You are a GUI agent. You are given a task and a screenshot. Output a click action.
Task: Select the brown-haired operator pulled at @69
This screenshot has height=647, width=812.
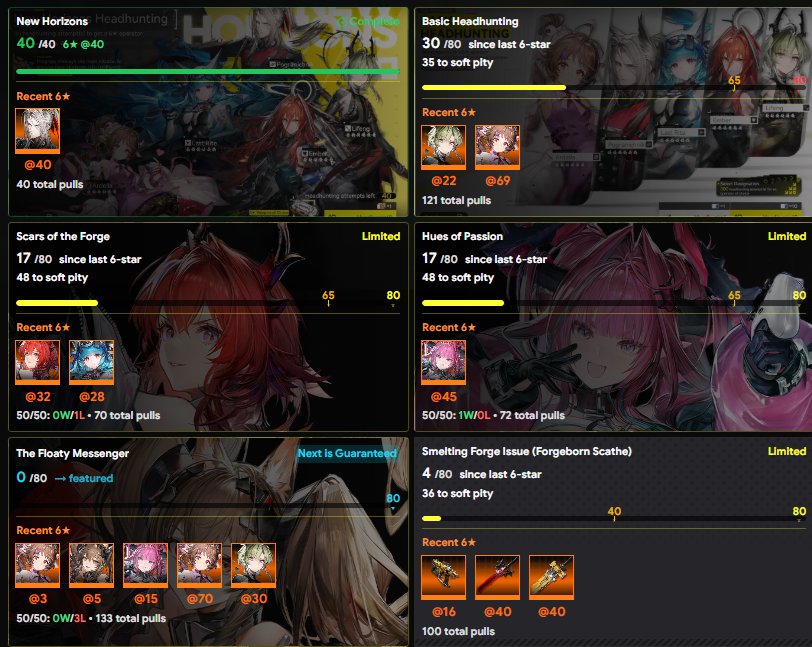[x=497, y=147]
